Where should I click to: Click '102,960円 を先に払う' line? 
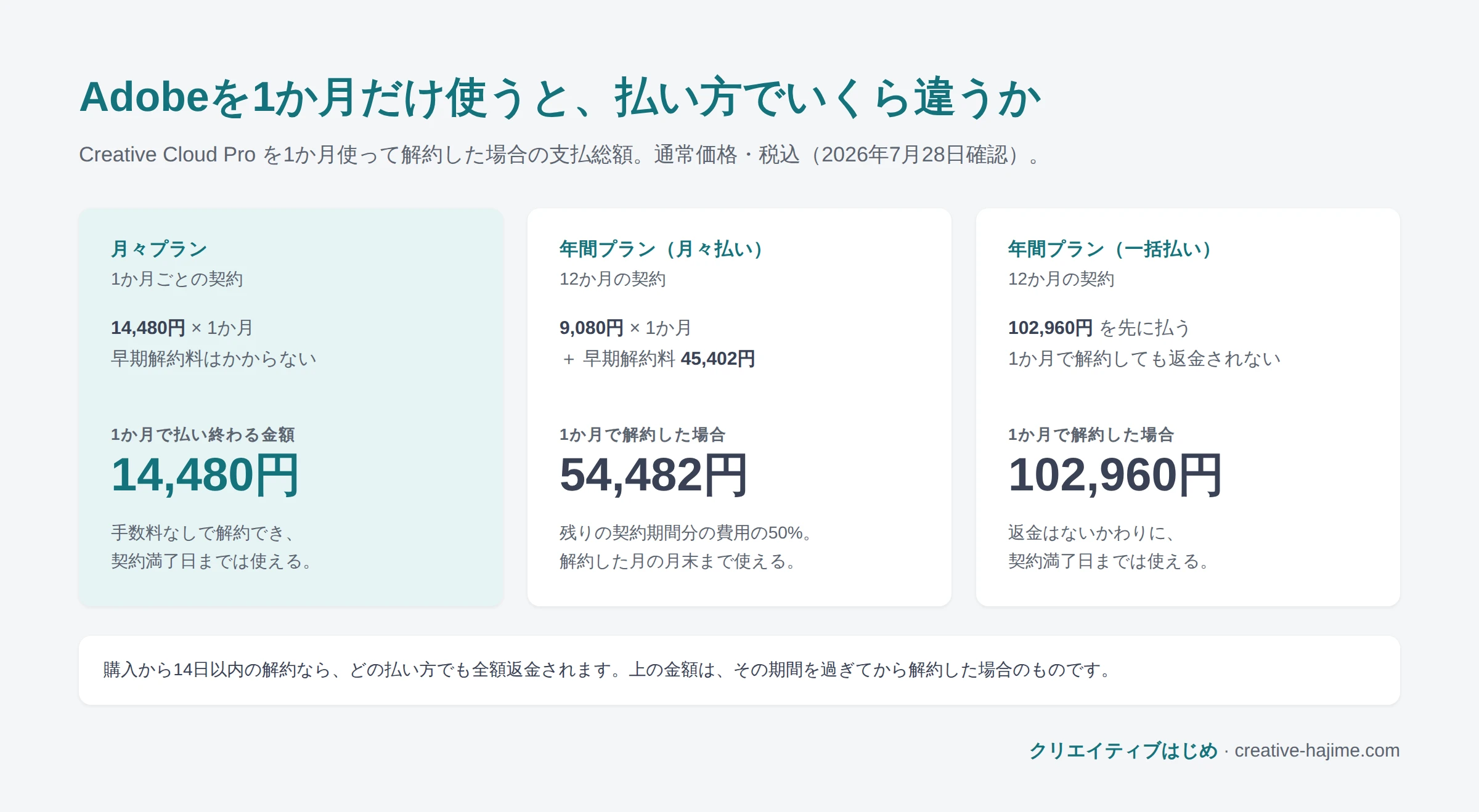tap(1099, 328)
